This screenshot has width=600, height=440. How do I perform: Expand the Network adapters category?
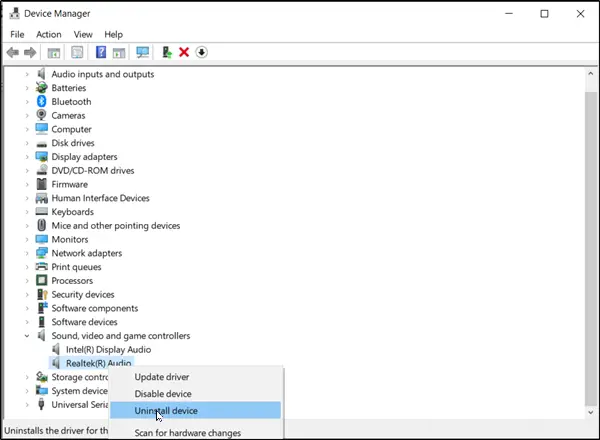click(27, 253)
